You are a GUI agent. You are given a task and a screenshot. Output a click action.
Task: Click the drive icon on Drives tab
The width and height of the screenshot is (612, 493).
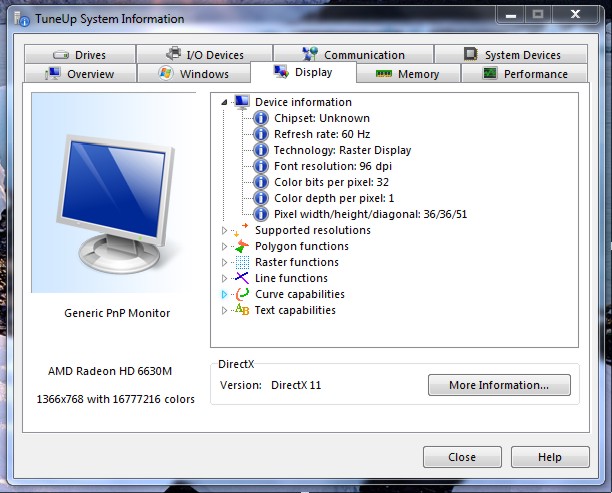click(x=61, y=55)
